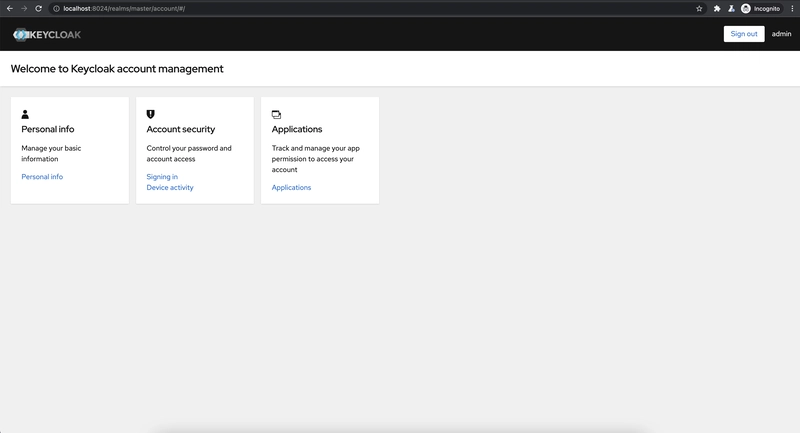Open the Signing in link
Screen dimensions: 800x433
162,177
